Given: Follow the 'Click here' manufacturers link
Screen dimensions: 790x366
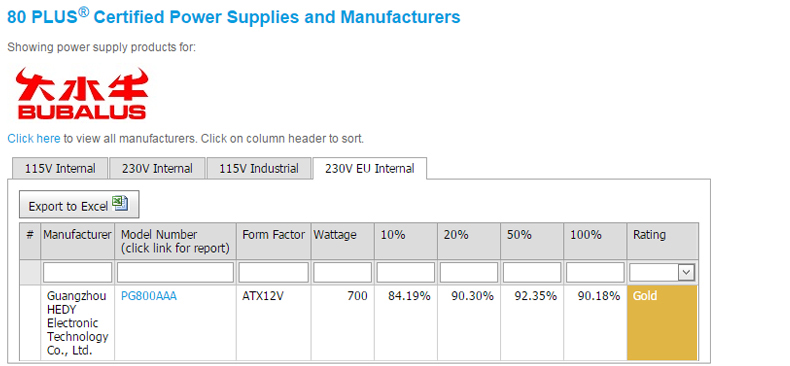Looking at the screenshot, I should [34, 139].
